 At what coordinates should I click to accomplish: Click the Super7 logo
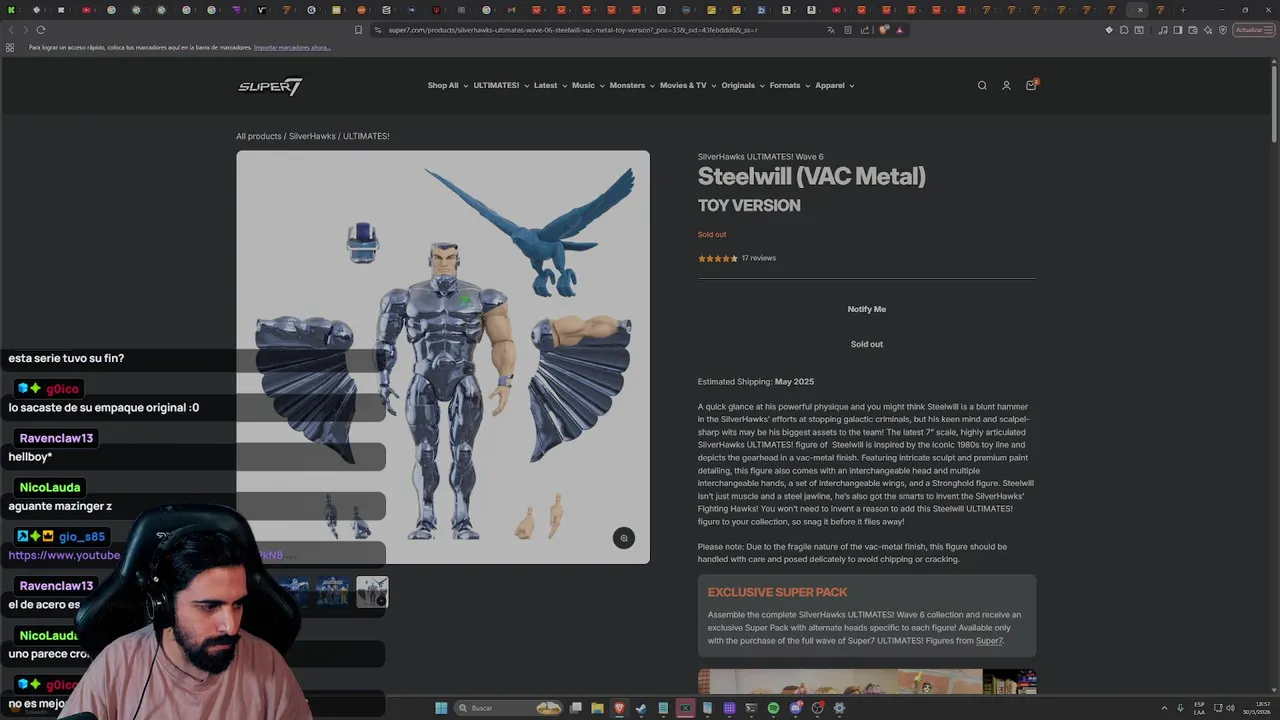[x=270, y=86]
